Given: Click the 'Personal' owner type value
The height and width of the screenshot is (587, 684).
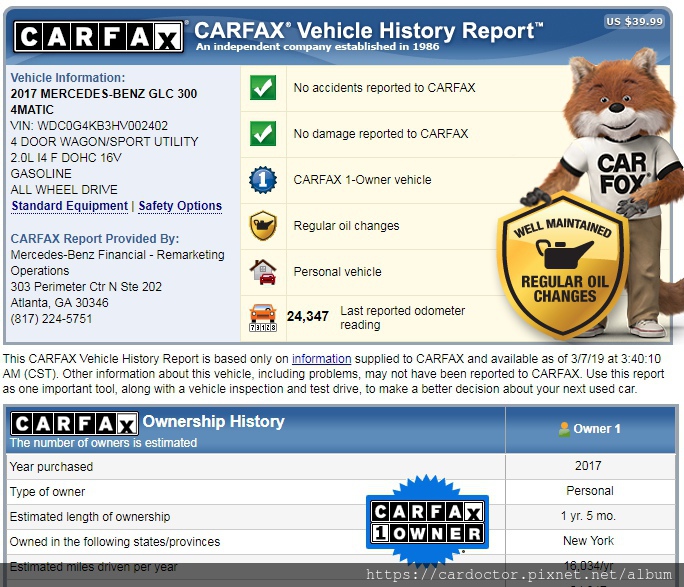Looking at the screenshot, I should [590, 491].
